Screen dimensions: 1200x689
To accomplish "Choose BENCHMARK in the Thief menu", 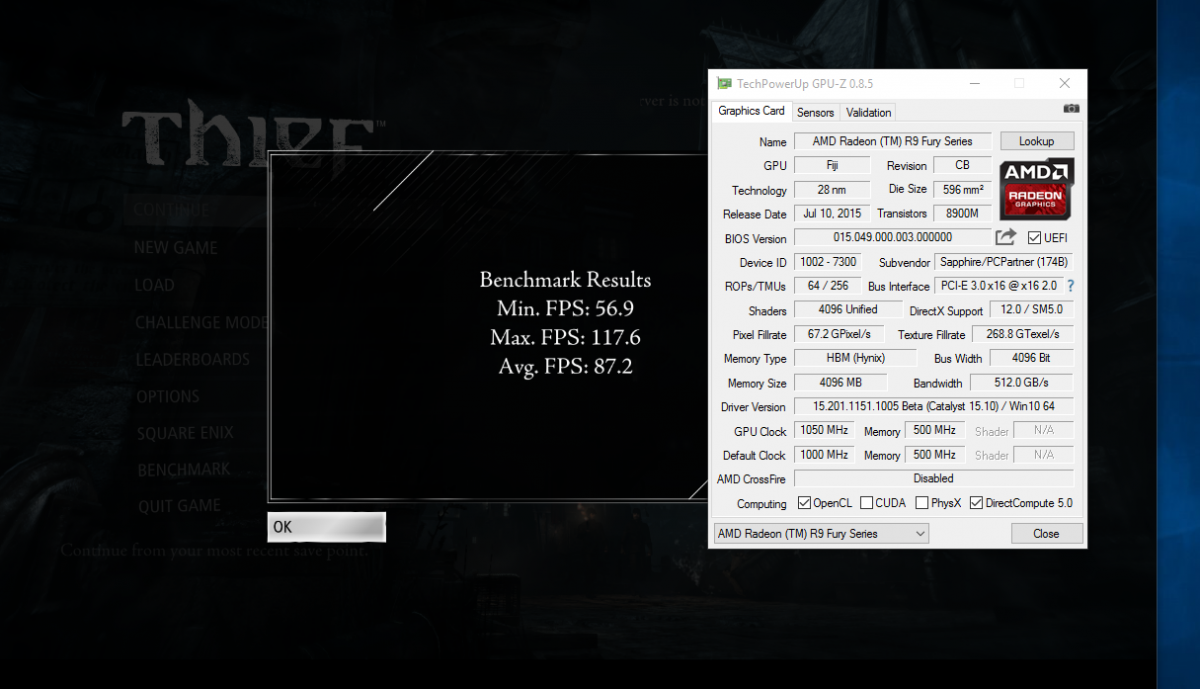I will pyautogui.click(x=184, y=470).
